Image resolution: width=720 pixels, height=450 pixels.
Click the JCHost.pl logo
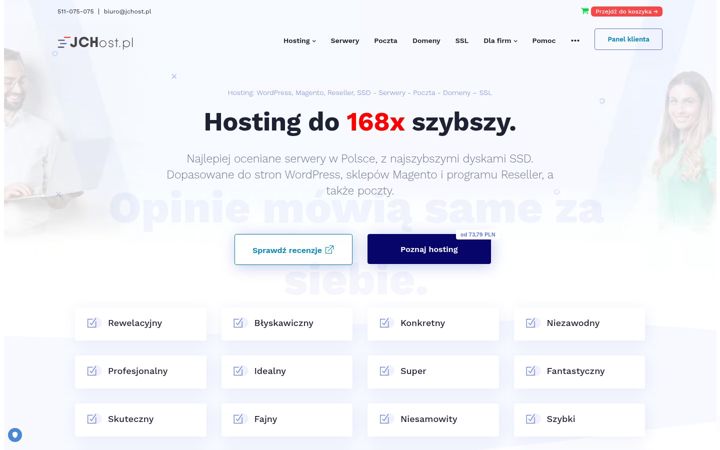96,42
